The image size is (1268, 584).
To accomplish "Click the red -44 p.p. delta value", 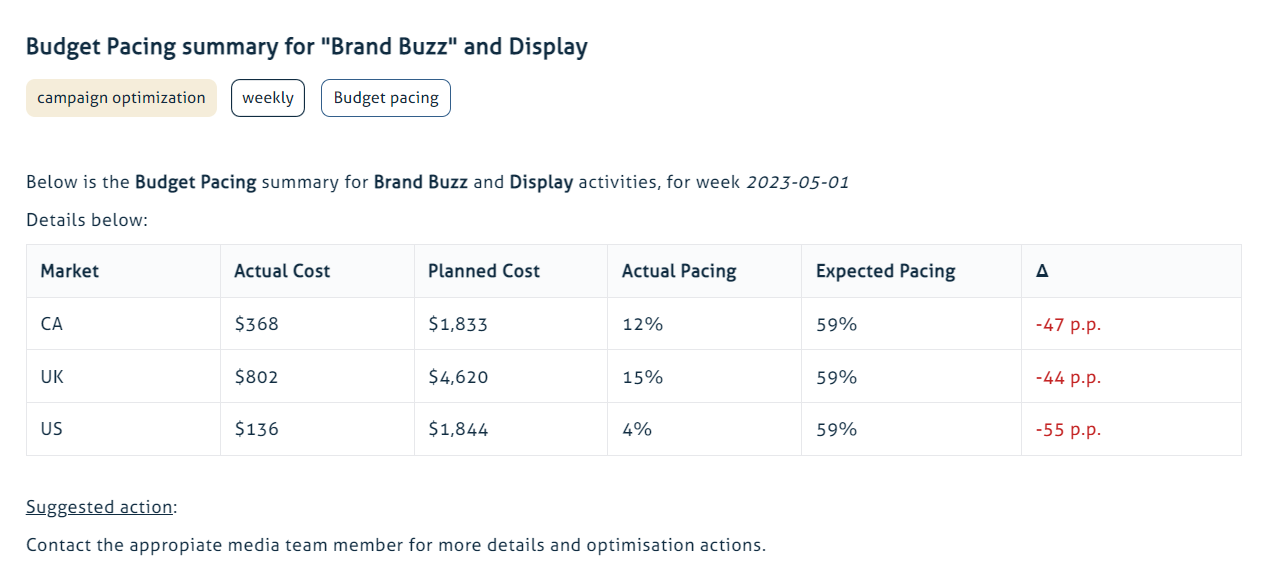I will click(1068, 377).
